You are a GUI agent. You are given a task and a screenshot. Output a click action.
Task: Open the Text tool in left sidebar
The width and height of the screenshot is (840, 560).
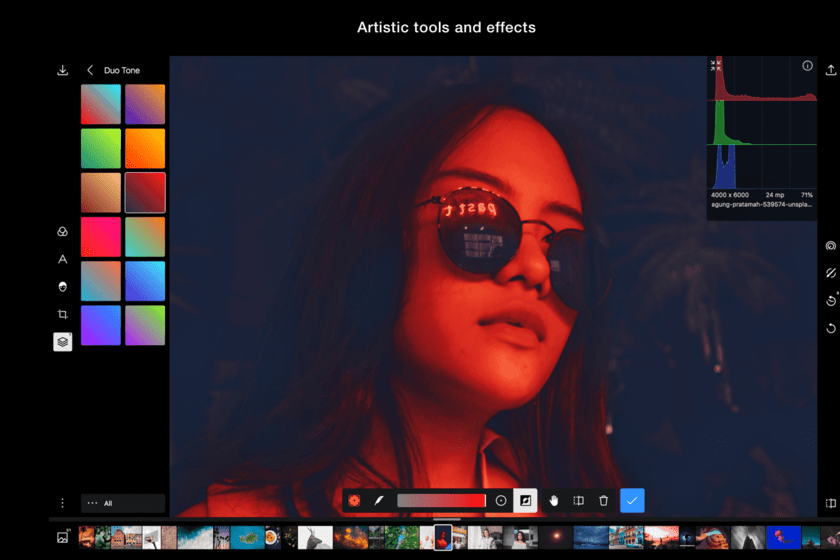(62, 259)
